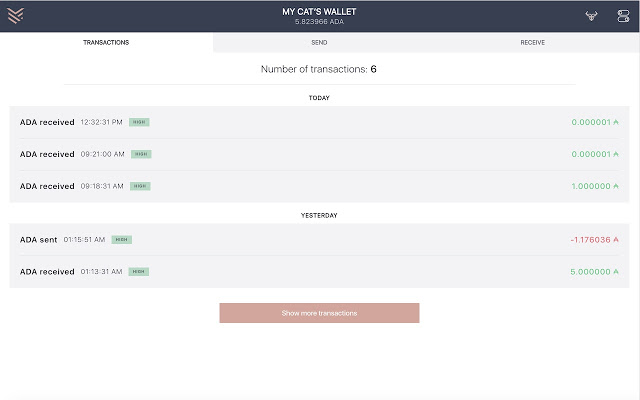Image resolution: width=640 pixels, height=400 pixels.
Task: Expand the -1.176036 sent transaction arrow
Action: (x=616, y=240)
